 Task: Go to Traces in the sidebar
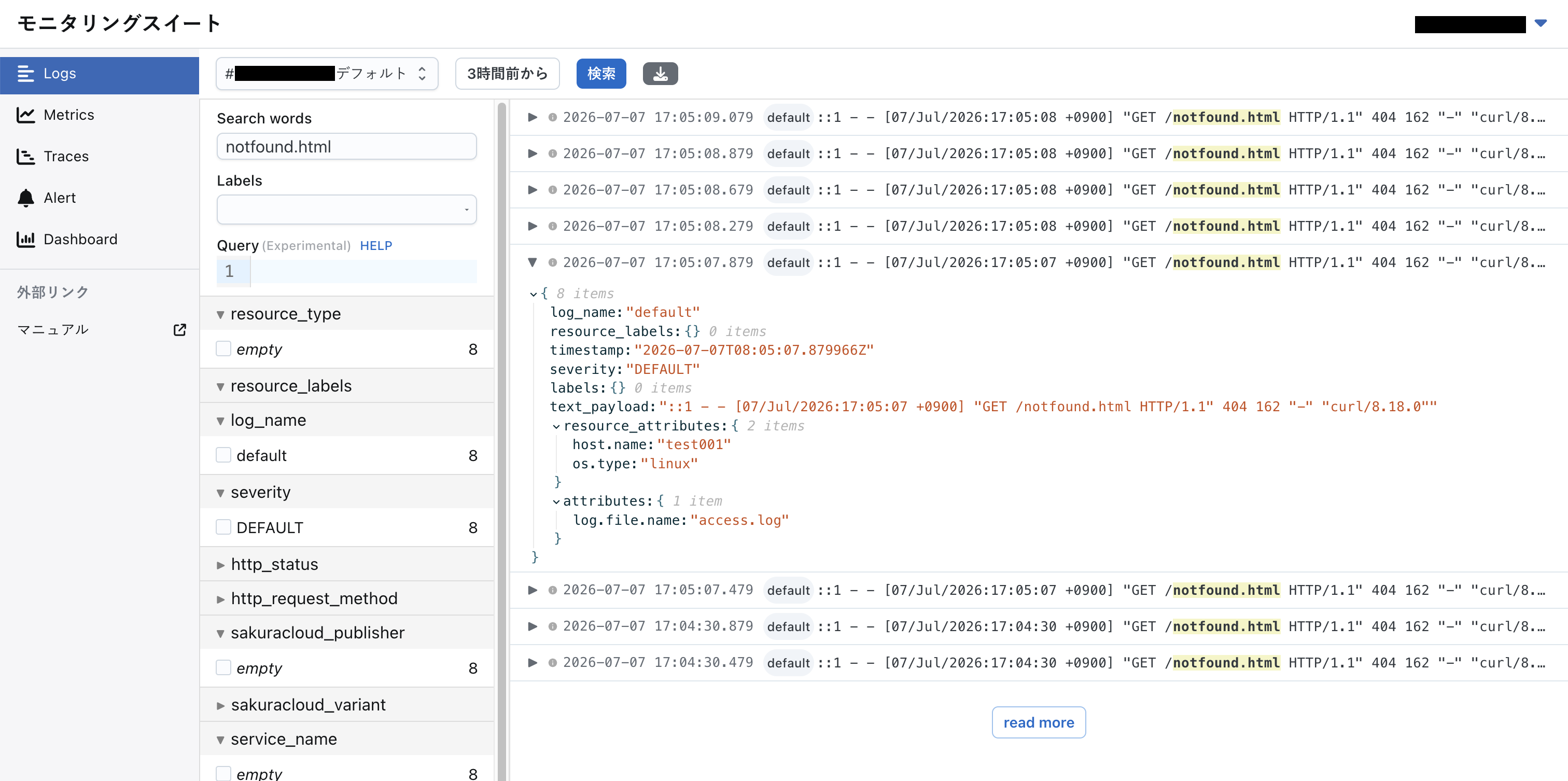coord(99,157)
